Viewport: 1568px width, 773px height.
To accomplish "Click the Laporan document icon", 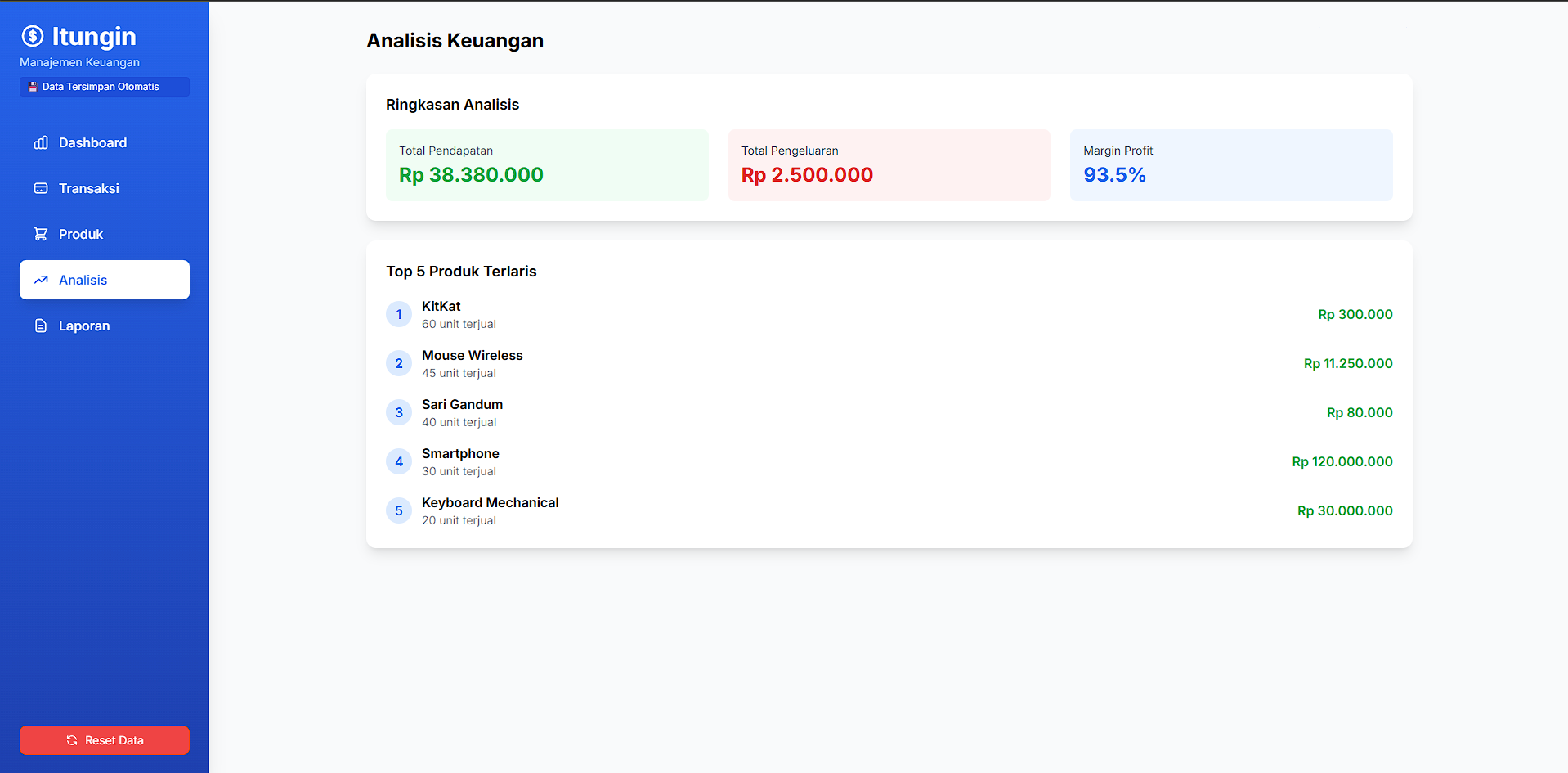I will [41, 326].
